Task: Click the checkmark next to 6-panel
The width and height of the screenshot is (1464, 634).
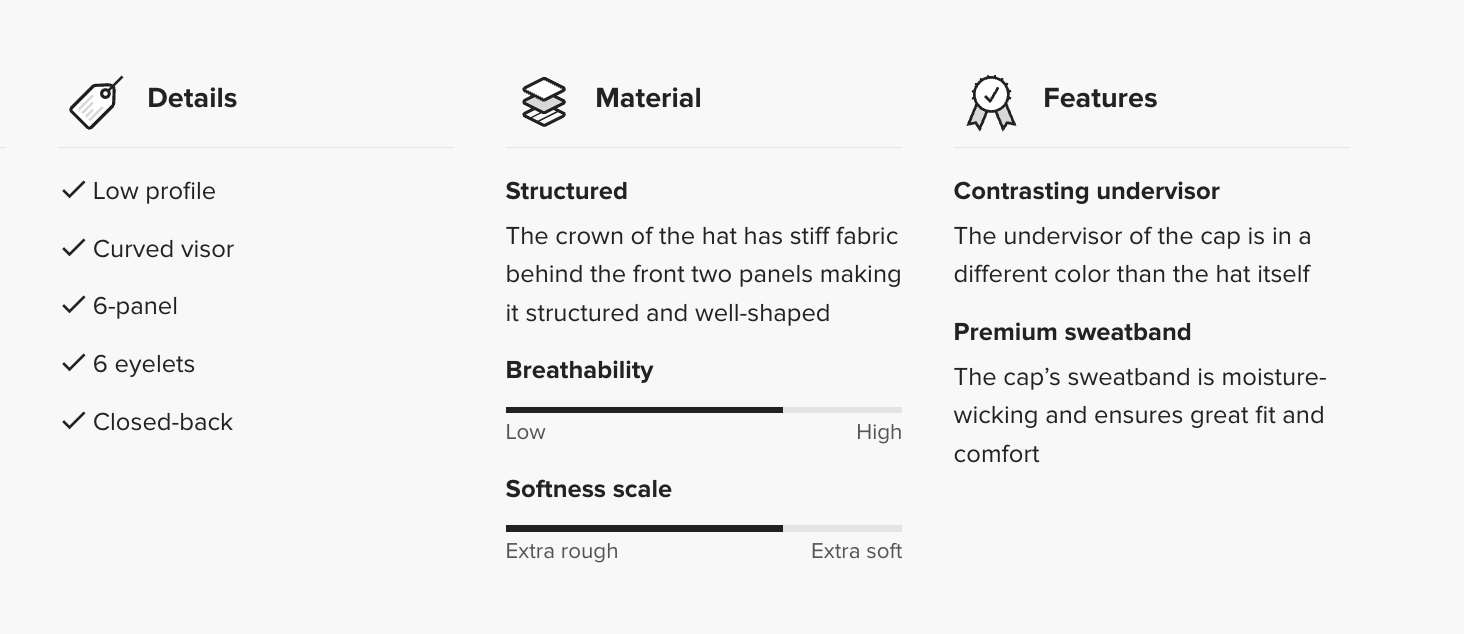Action: coord(73,305)
